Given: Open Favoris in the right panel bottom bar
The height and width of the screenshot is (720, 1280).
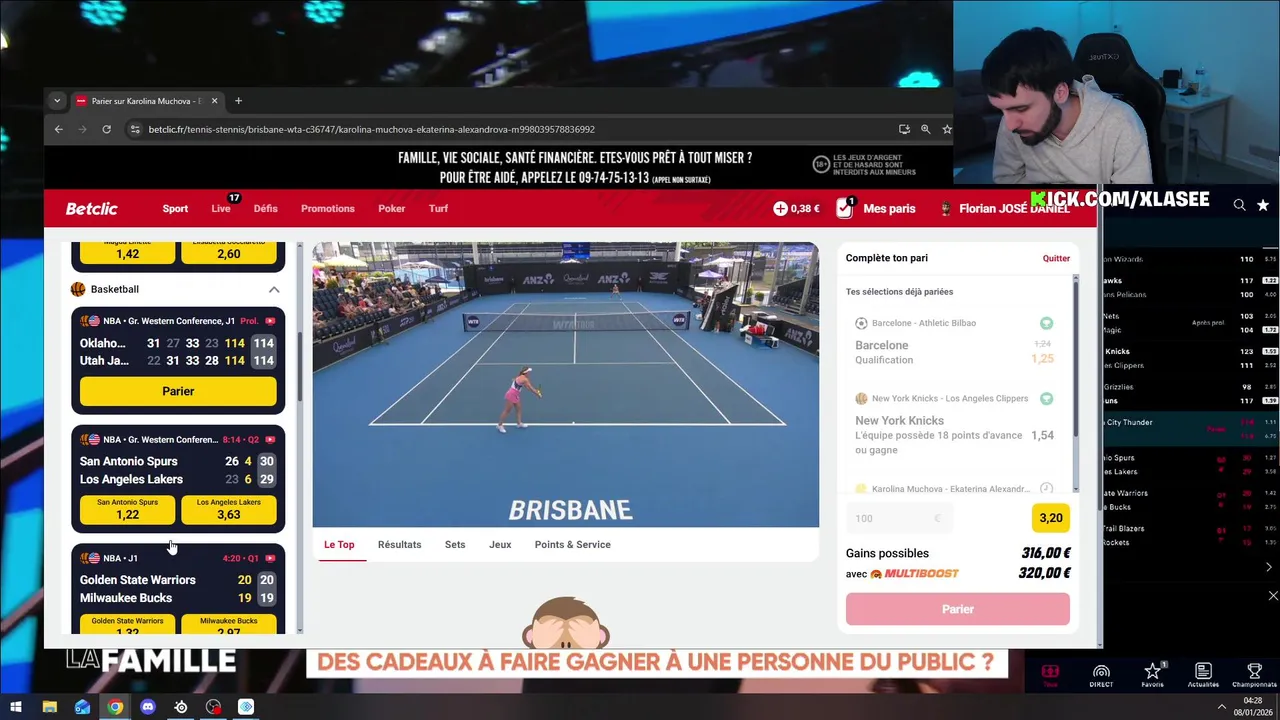Looking at the screenshot, I should click(x=1152, y=675).
